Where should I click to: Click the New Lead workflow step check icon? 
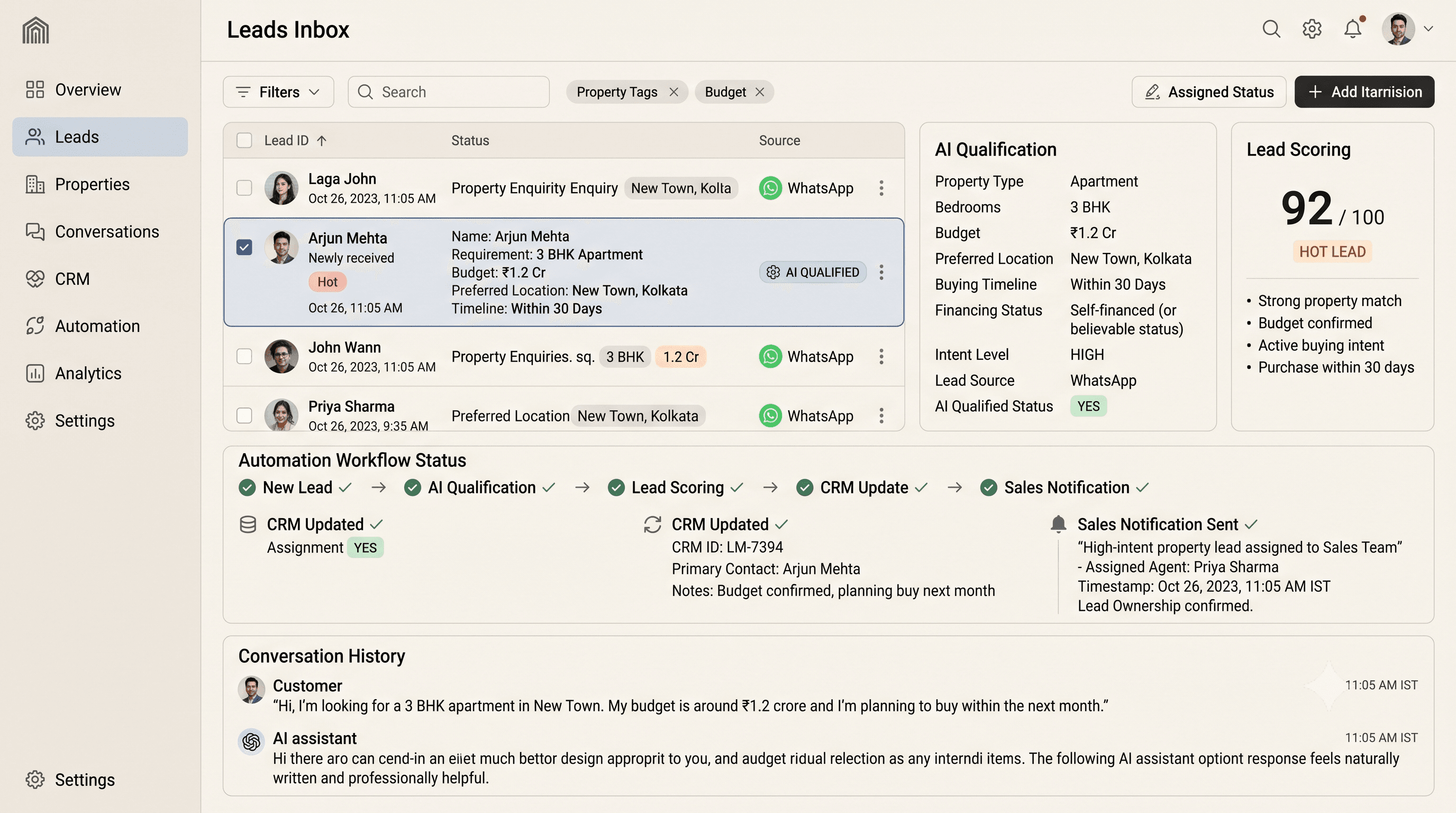(x=247, y=487)
